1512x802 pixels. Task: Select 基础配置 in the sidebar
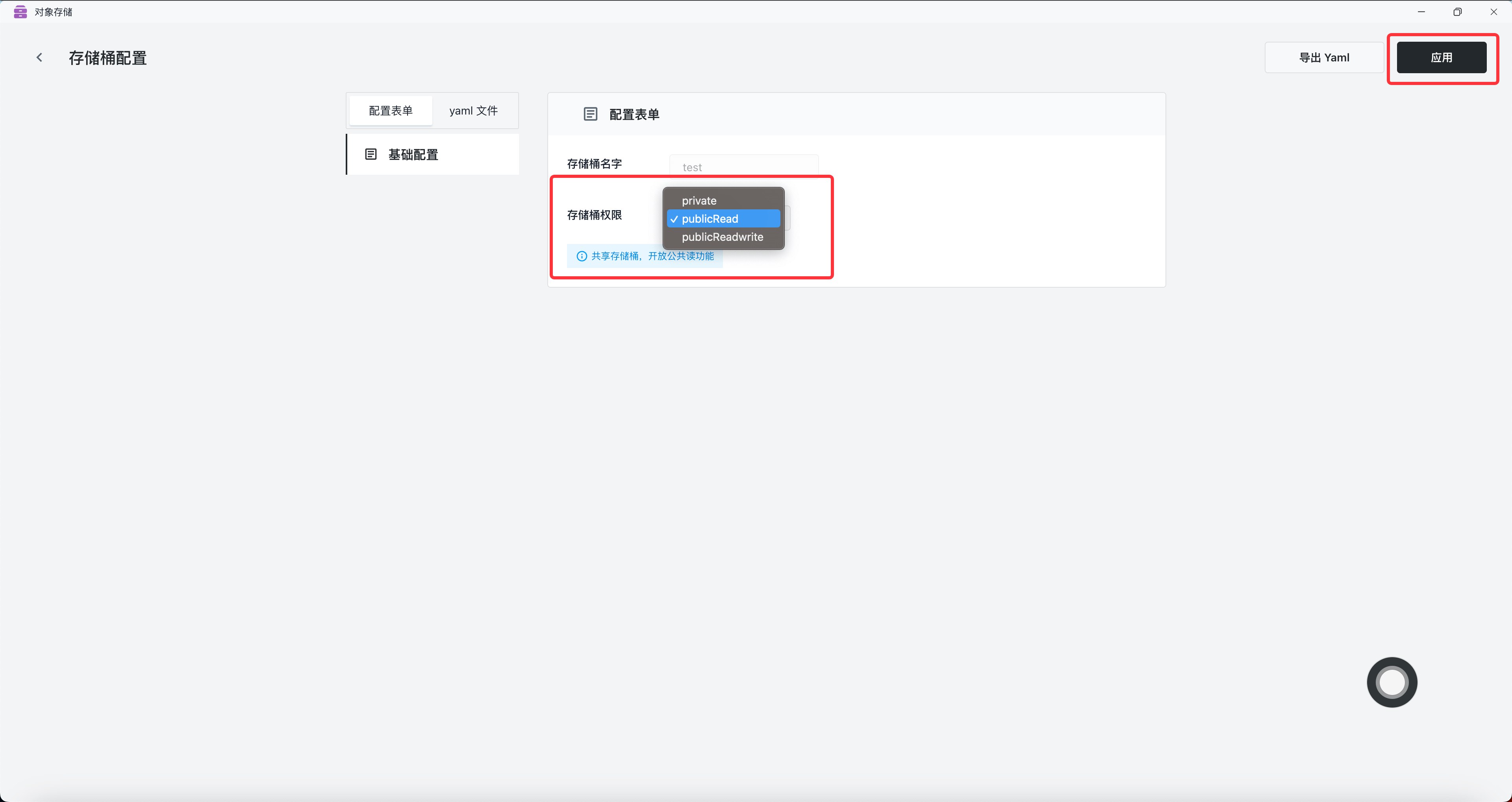point(433,154)
